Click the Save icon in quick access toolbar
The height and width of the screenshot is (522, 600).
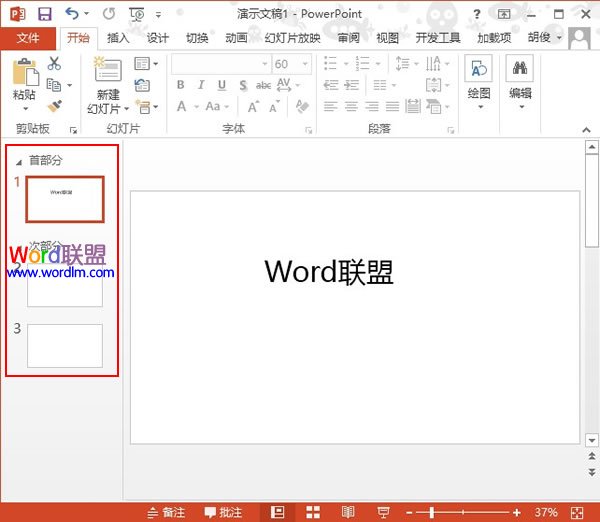point(44,14)
